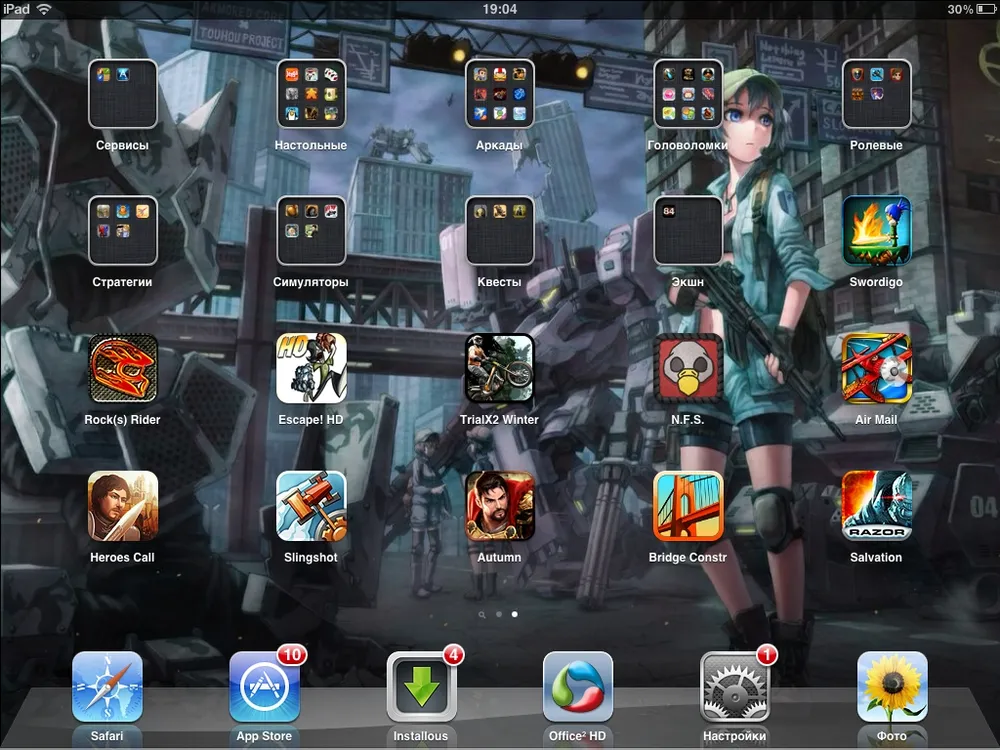Open the Симуляторы folder

pyautogui.click(x=311, y=230)
